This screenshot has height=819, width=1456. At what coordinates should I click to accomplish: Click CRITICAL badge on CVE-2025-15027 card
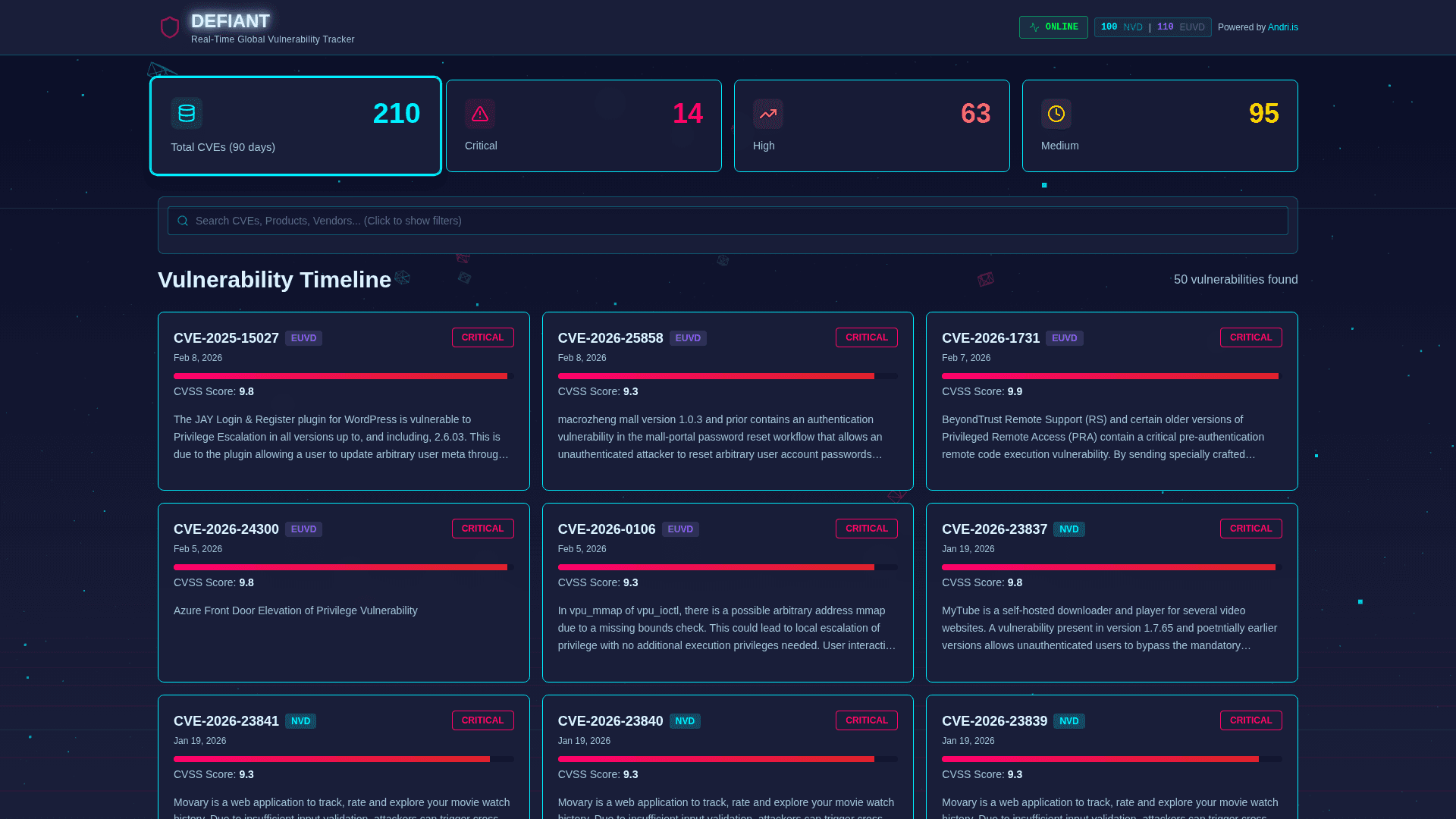(483, 337)
